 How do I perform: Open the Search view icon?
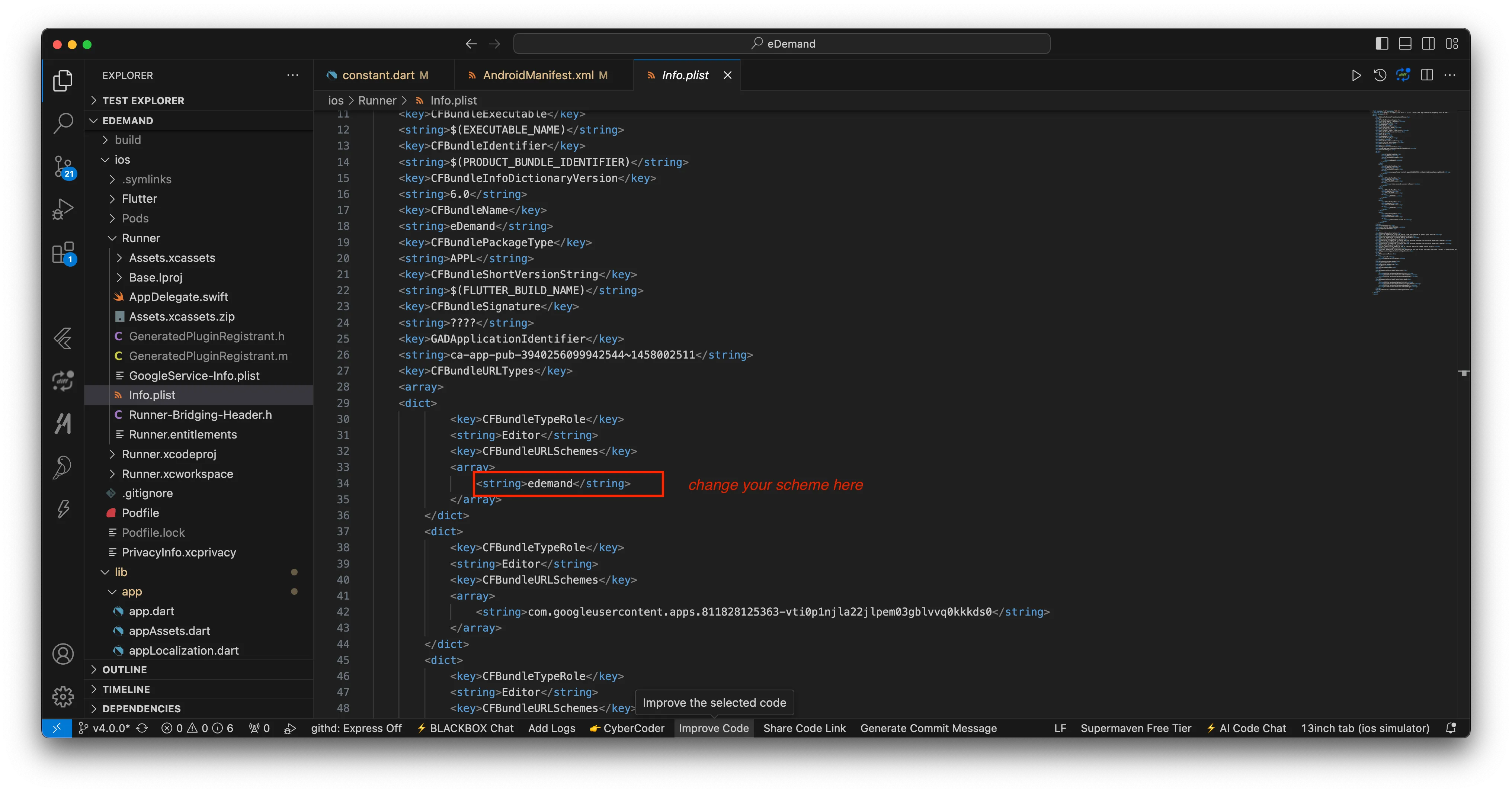click(x=63, y=123)
